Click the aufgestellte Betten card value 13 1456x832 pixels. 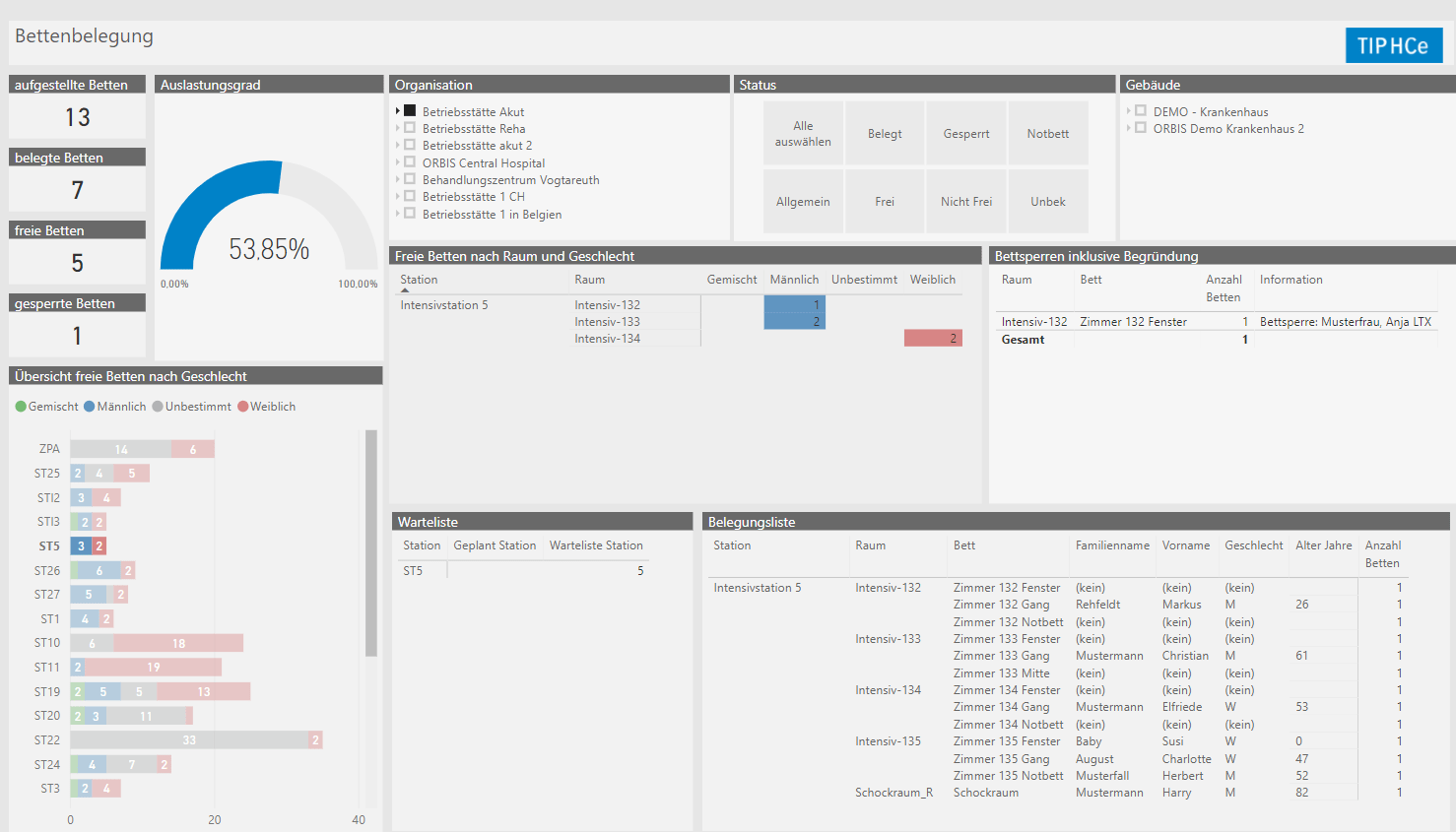(78, 117)
